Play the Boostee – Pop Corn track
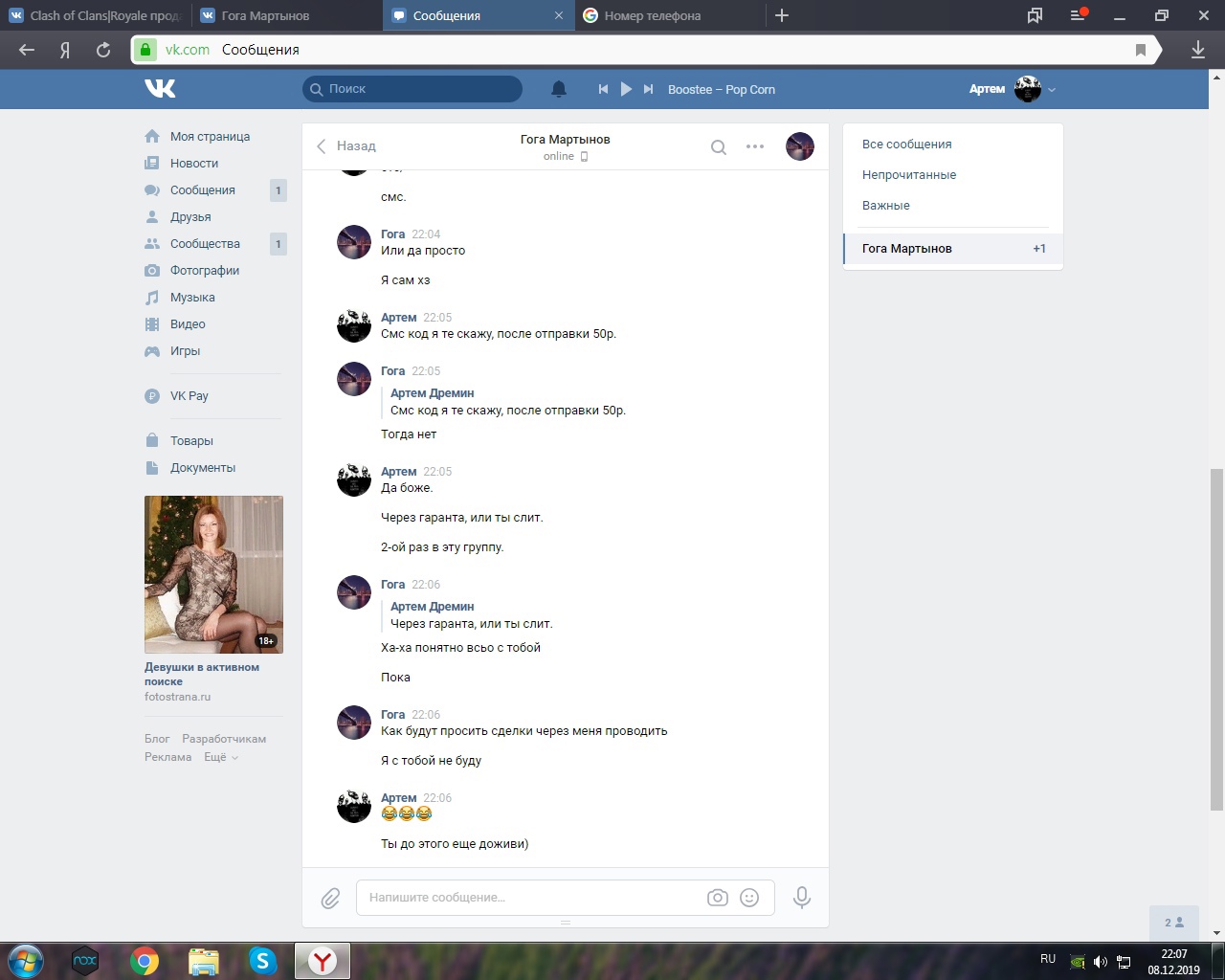Viewport: 1225px width, 980px height. click(x=626, y=89)
